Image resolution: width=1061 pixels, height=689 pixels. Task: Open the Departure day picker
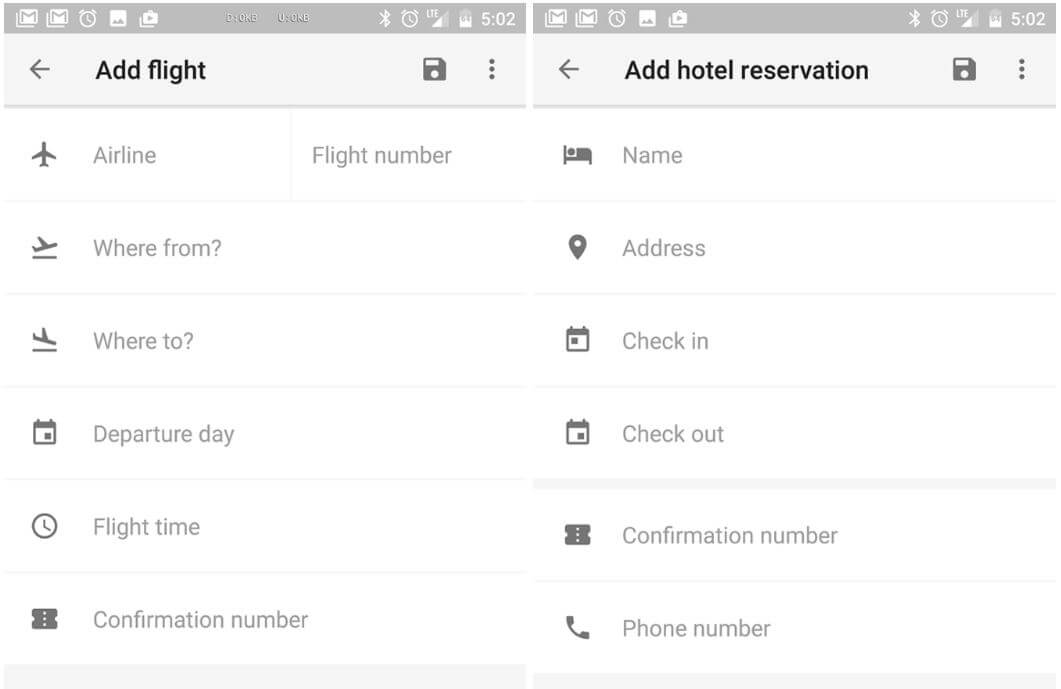pyautogui.click(x=280, y=434)
